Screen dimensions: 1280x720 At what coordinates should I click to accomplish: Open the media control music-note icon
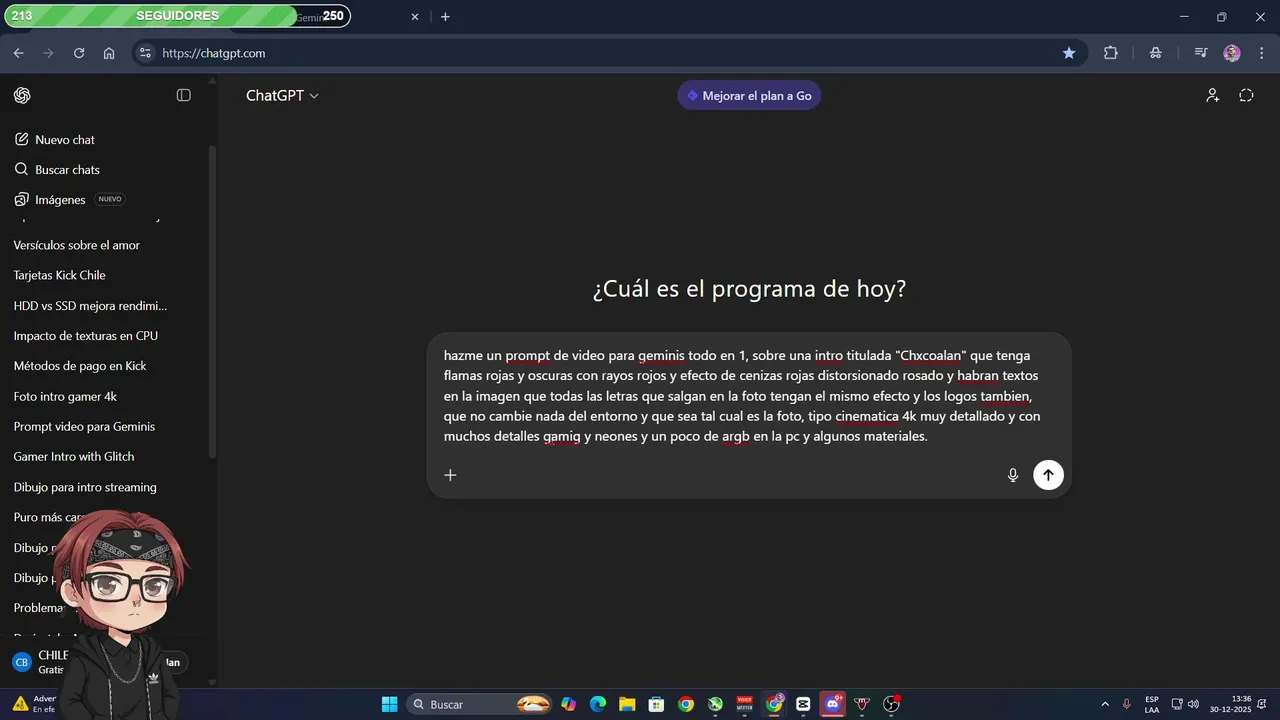coord(1201,53)
